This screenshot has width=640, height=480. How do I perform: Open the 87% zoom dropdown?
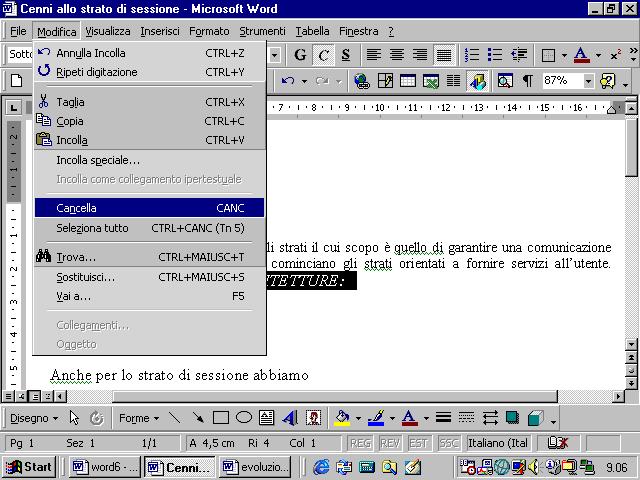[588, 81]
